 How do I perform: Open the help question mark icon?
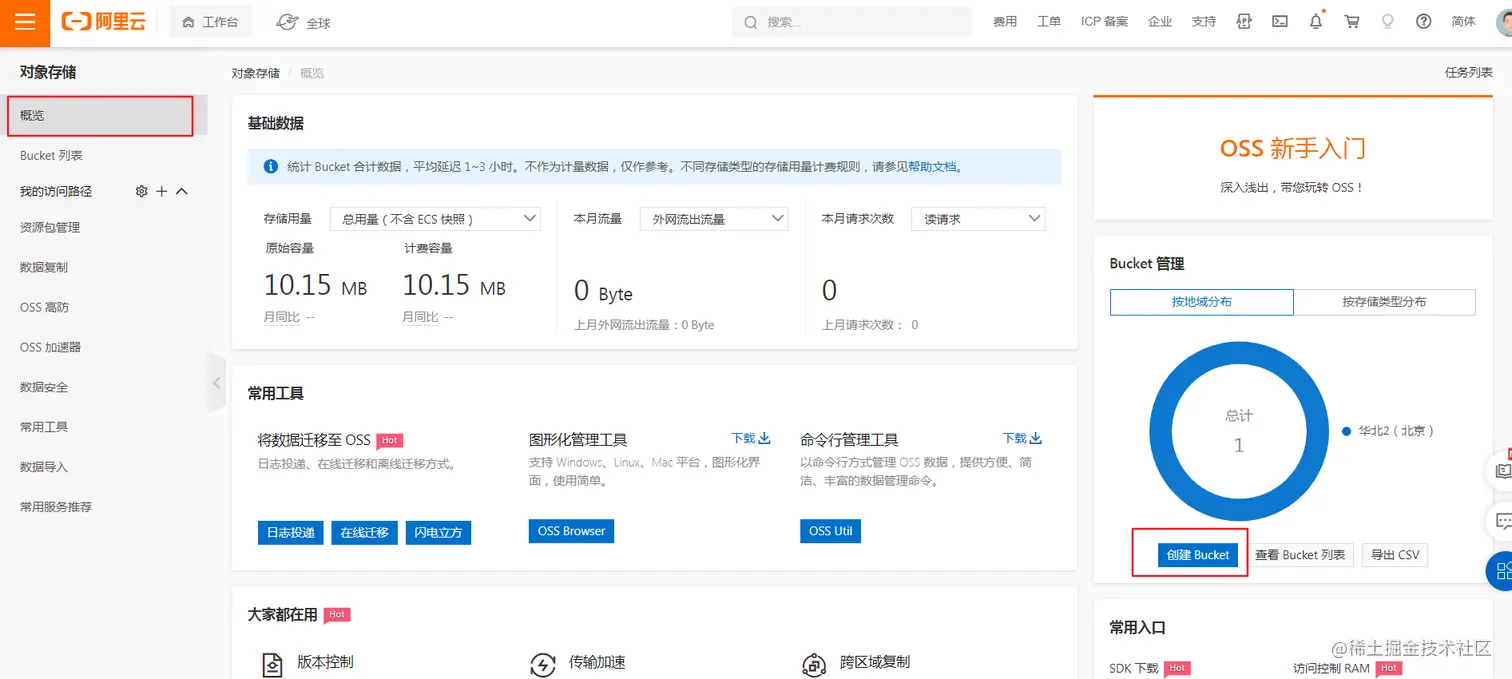tap(1424, 22)
